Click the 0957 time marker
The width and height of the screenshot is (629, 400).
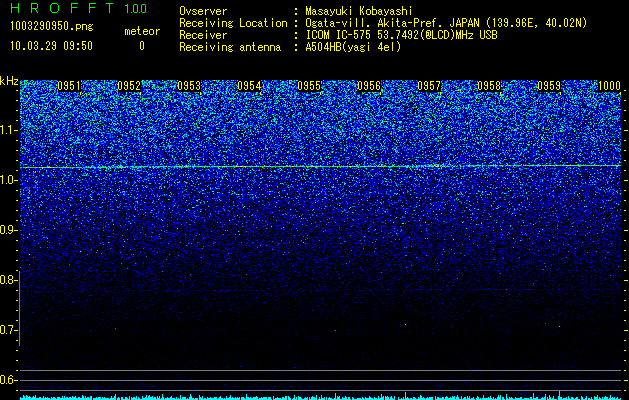tap(429, 86)
